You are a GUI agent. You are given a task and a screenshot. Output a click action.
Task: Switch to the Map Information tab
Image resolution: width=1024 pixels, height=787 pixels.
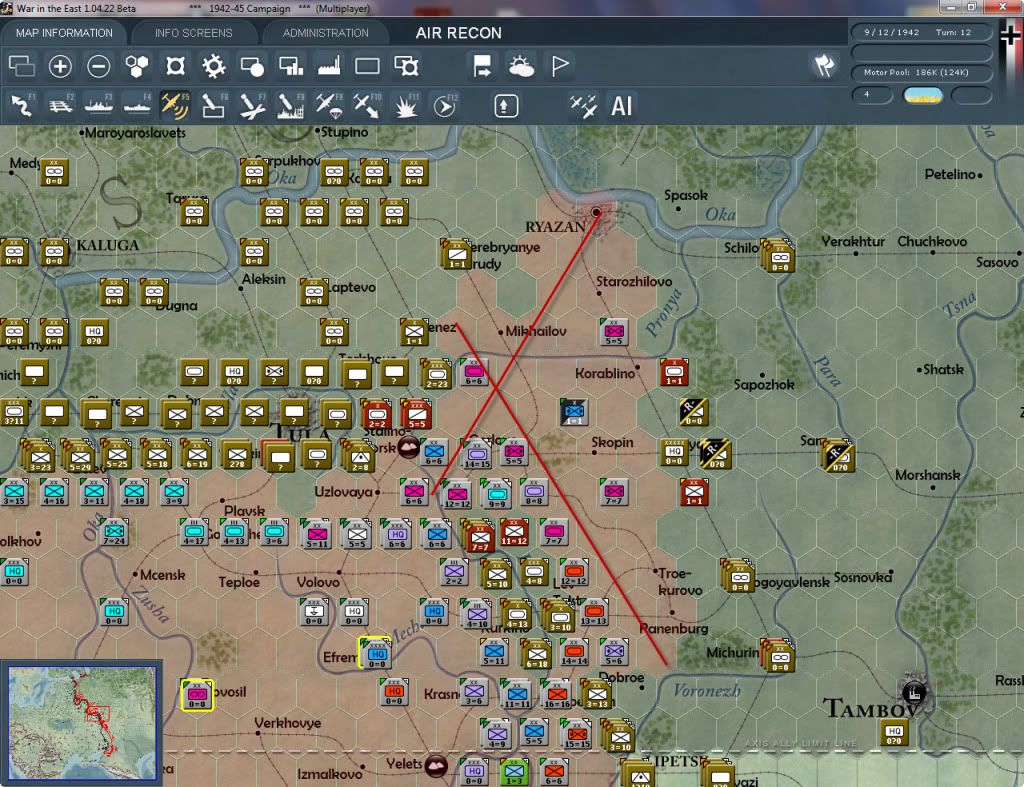pos(64,33)
